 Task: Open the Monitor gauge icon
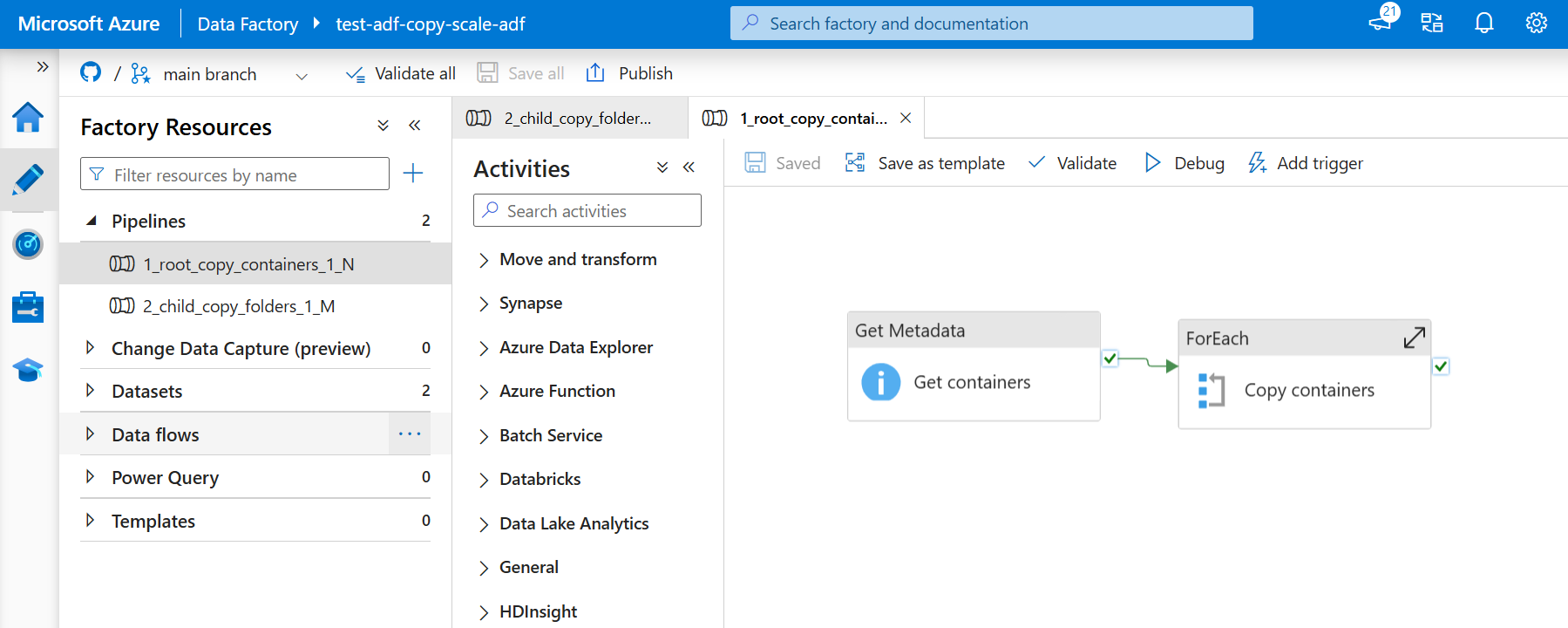[28, 244]
